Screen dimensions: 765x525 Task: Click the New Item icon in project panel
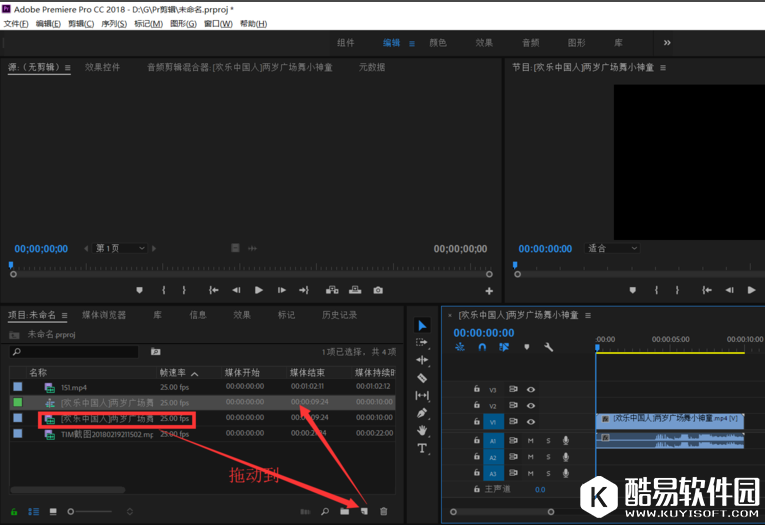[365, 511]
